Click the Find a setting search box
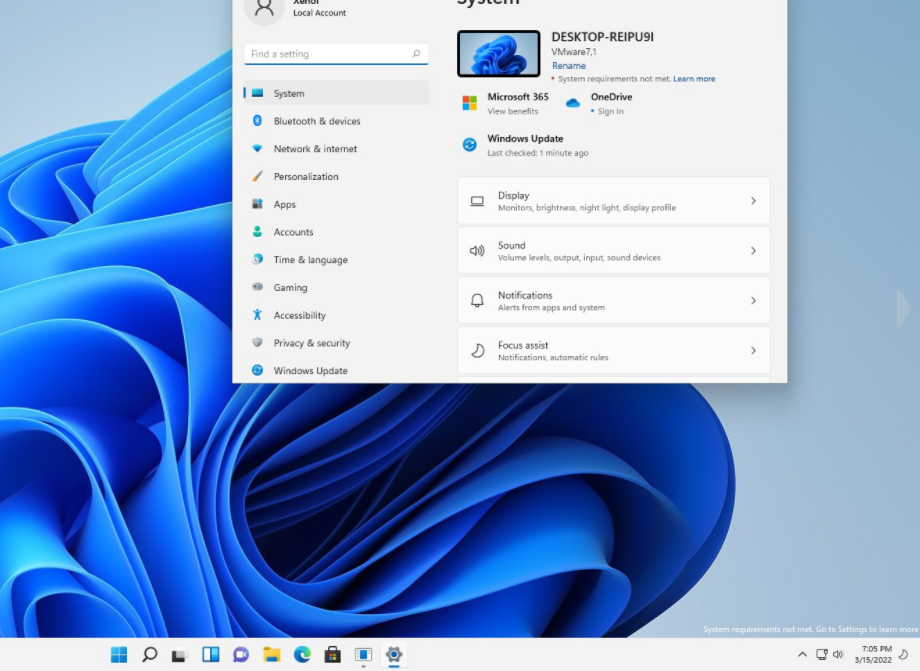Viewport: 920px width, 671px height. pyautogui.click(x=336, y=54)
